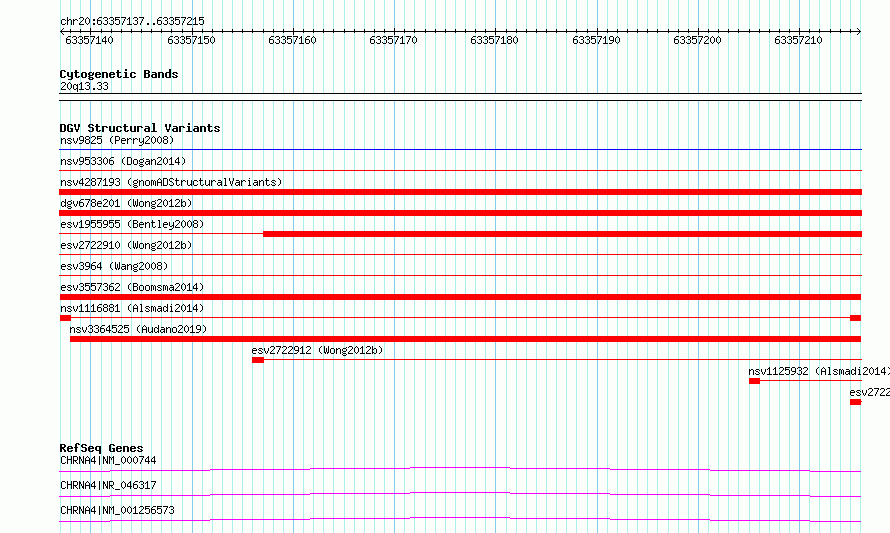Open variant nsv9825 (Perry2008) label
Screen dimensions: 890x533
117,140
